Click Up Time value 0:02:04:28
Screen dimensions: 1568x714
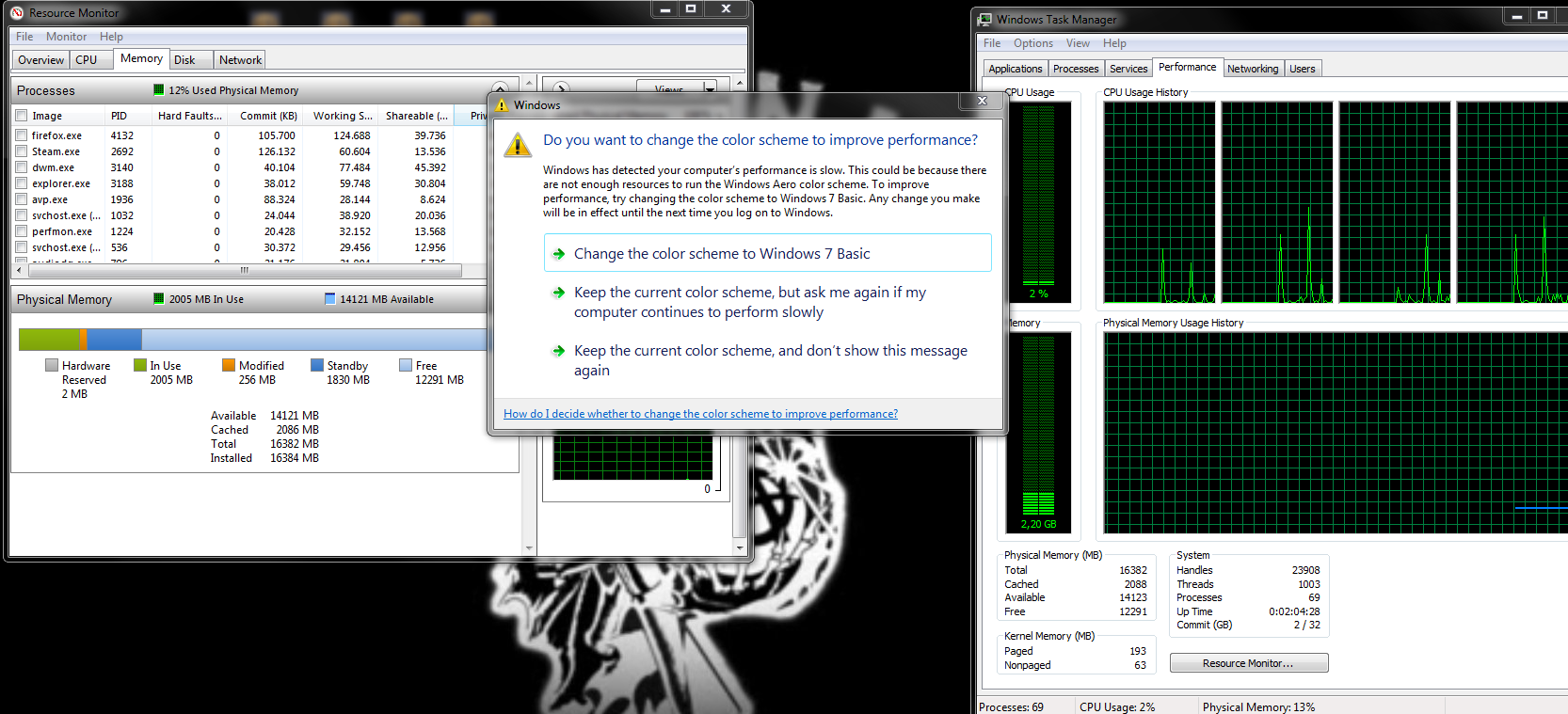[x=1294, y=611]
